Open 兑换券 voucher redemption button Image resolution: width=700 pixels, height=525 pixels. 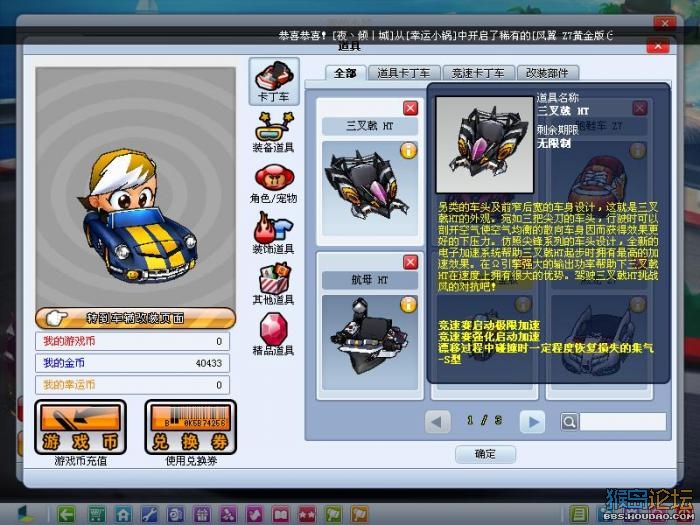coord(191,428)
